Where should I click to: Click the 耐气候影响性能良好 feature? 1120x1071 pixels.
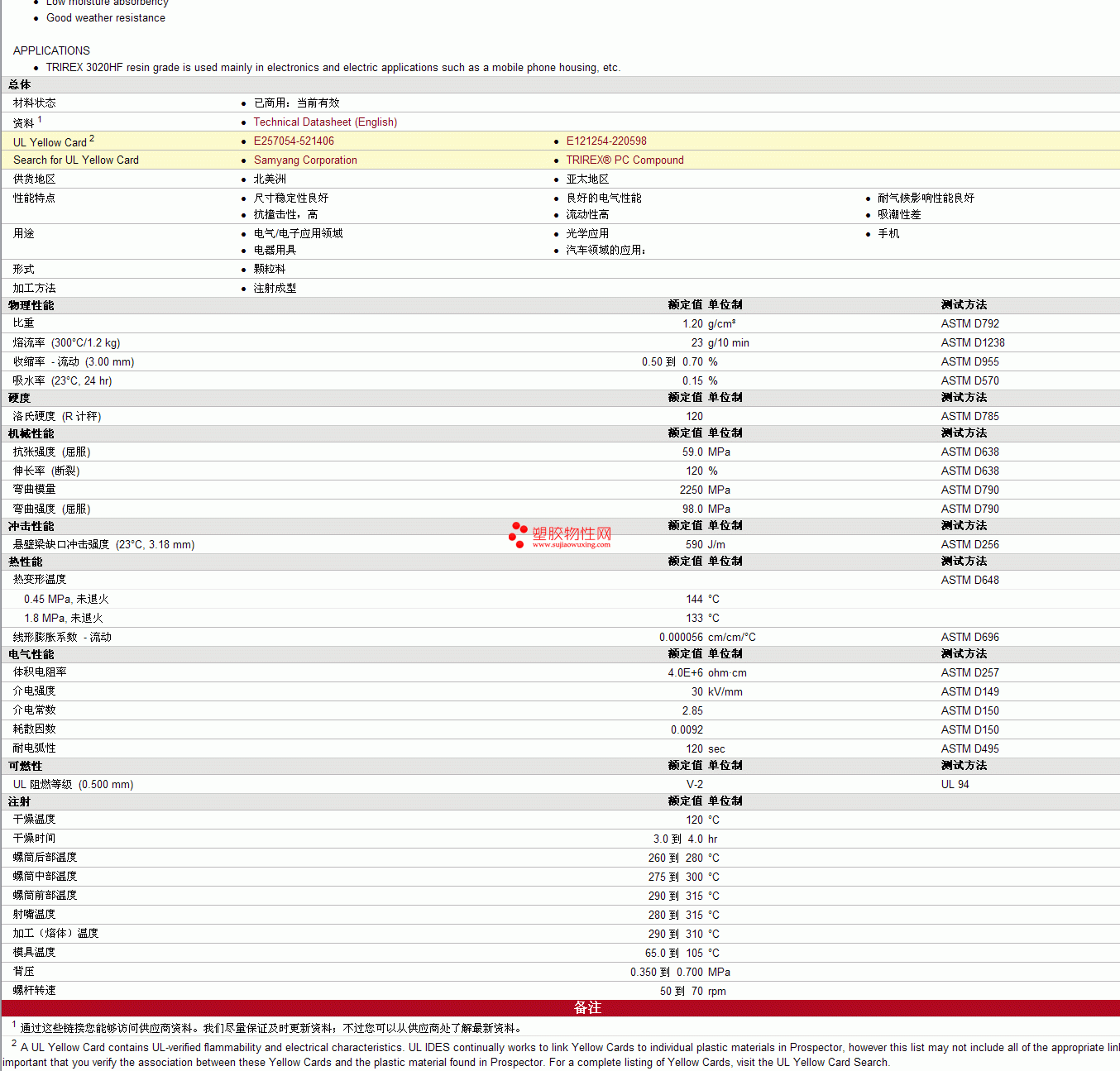(926, 198)
